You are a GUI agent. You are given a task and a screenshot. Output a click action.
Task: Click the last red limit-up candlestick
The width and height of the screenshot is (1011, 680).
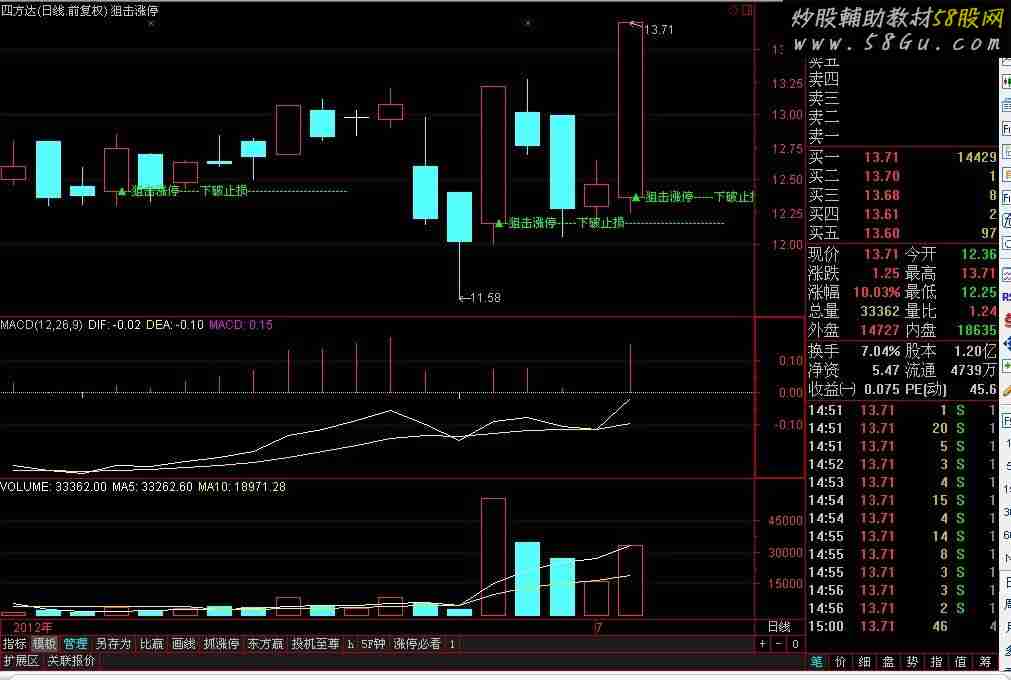(630, 110)
